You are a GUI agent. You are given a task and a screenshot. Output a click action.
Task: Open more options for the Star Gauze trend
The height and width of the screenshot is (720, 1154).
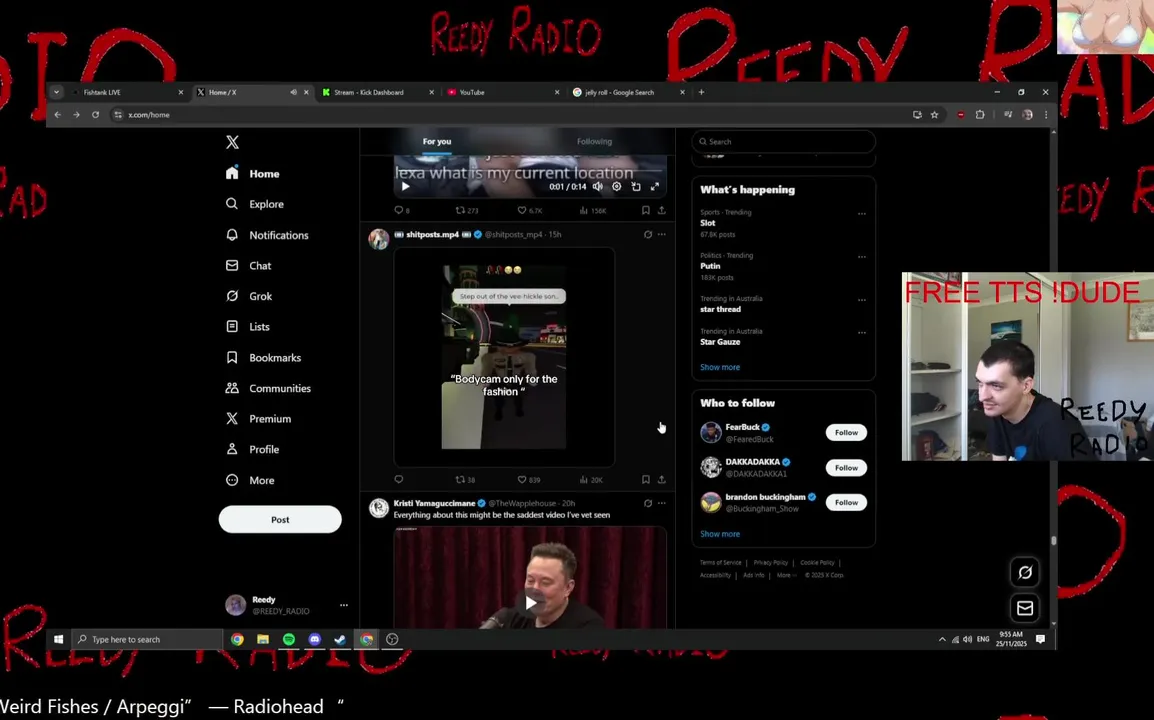point(862,333)
